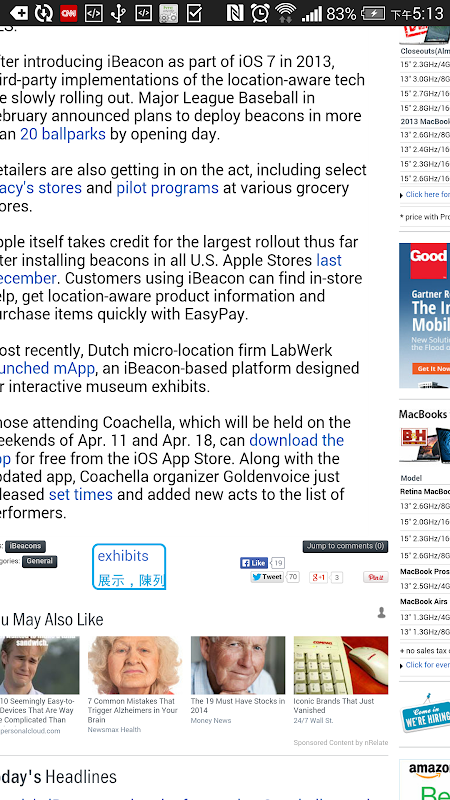The width and height of the screenshot is (450, 800).
Task: Click the Facebook Like button
Action: point(254,563)
